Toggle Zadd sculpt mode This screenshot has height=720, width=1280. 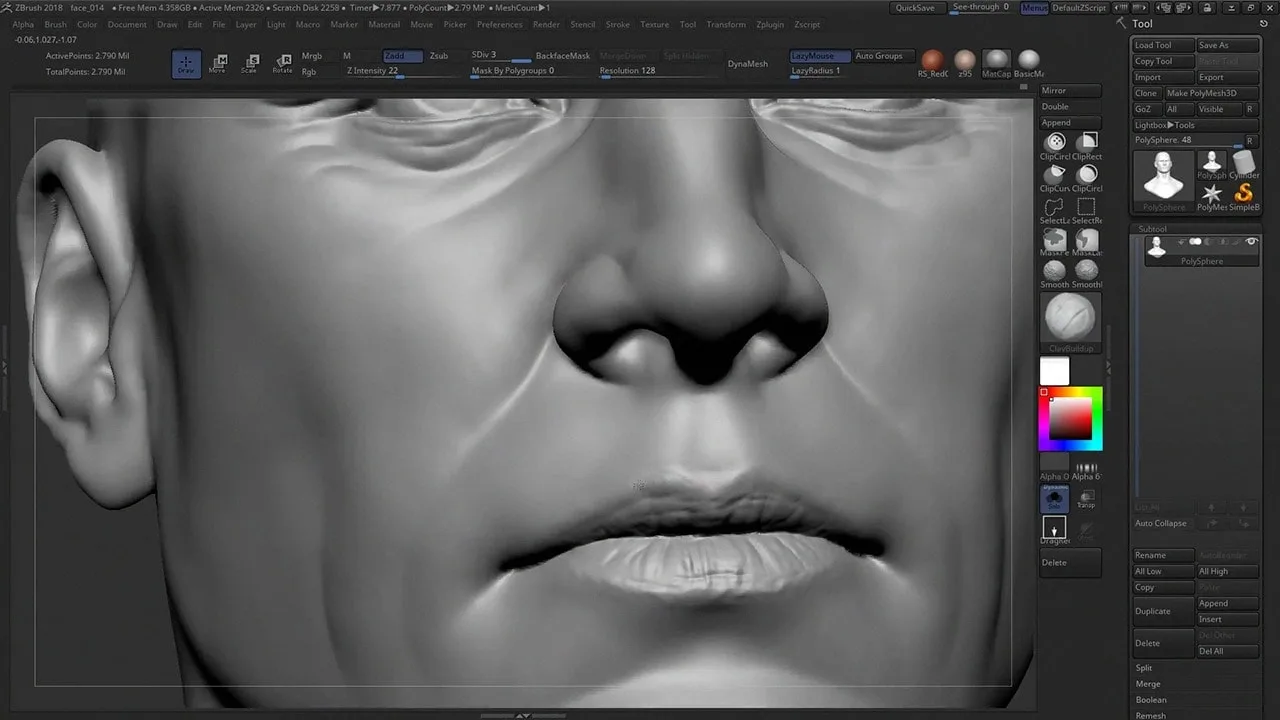coord(402,56)
